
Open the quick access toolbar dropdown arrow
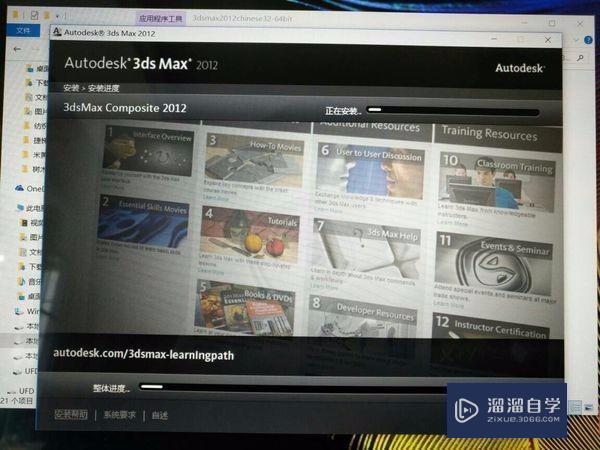pos(57,16)
